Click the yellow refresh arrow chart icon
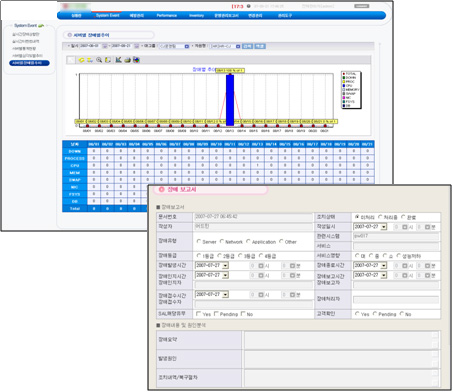 click(x=81, y=60)
